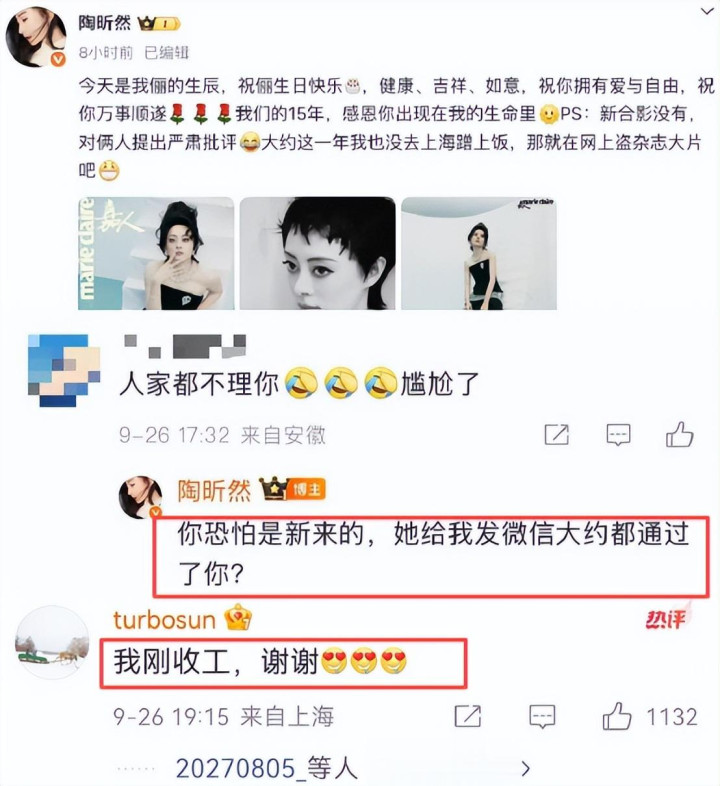Share the 安徽 user's comment
The image size is (720, 786).
point(557,434)
